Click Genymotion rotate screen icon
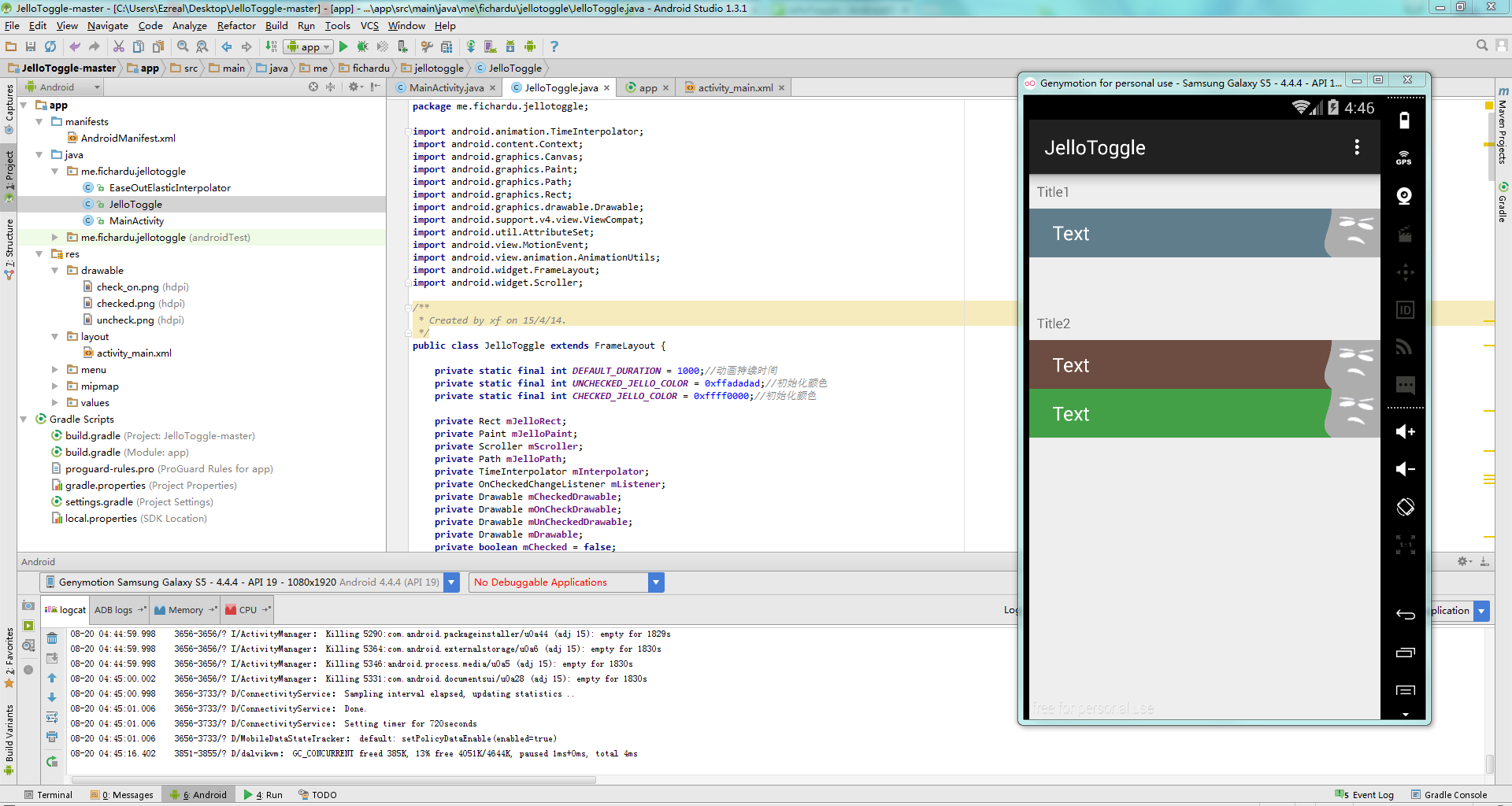1512x806 pixels. pos(1405,507)
